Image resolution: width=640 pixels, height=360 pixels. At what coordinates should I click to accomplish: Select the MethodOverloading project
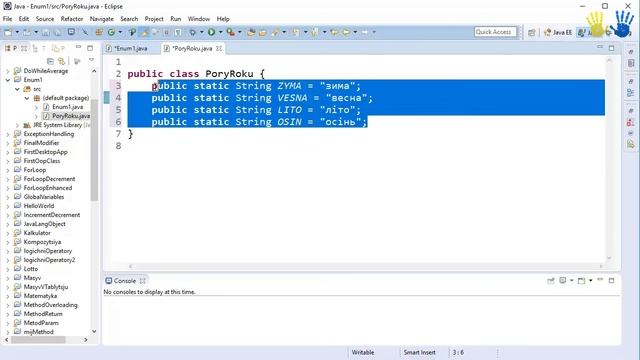tap(50, 304)
